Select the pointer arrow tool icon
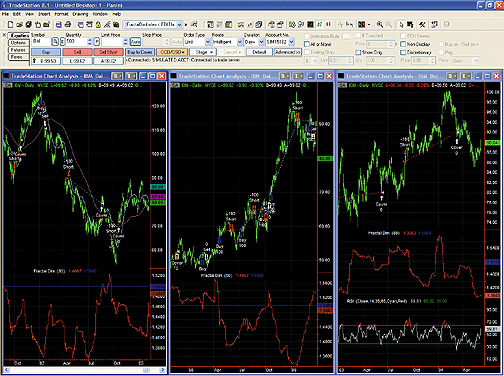504x376 pixels. click(401, 24)
